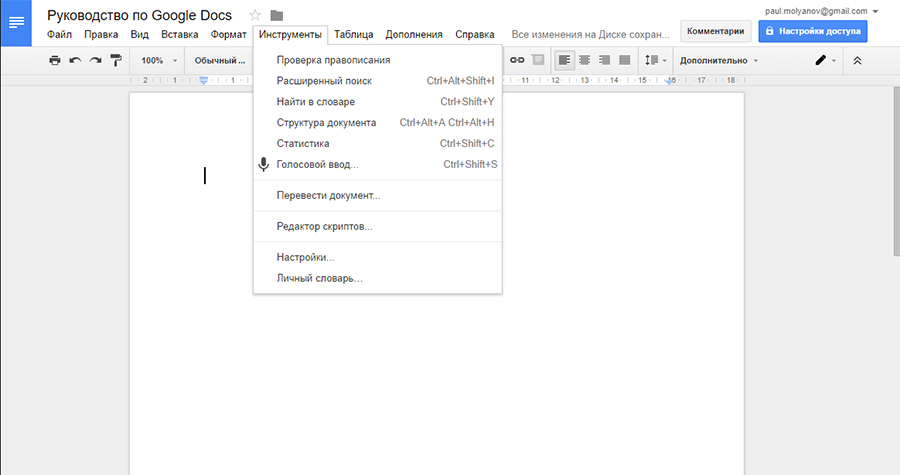Align text right
The height and width of the screenshot is (475, 900).
click(x=604, y=60)
